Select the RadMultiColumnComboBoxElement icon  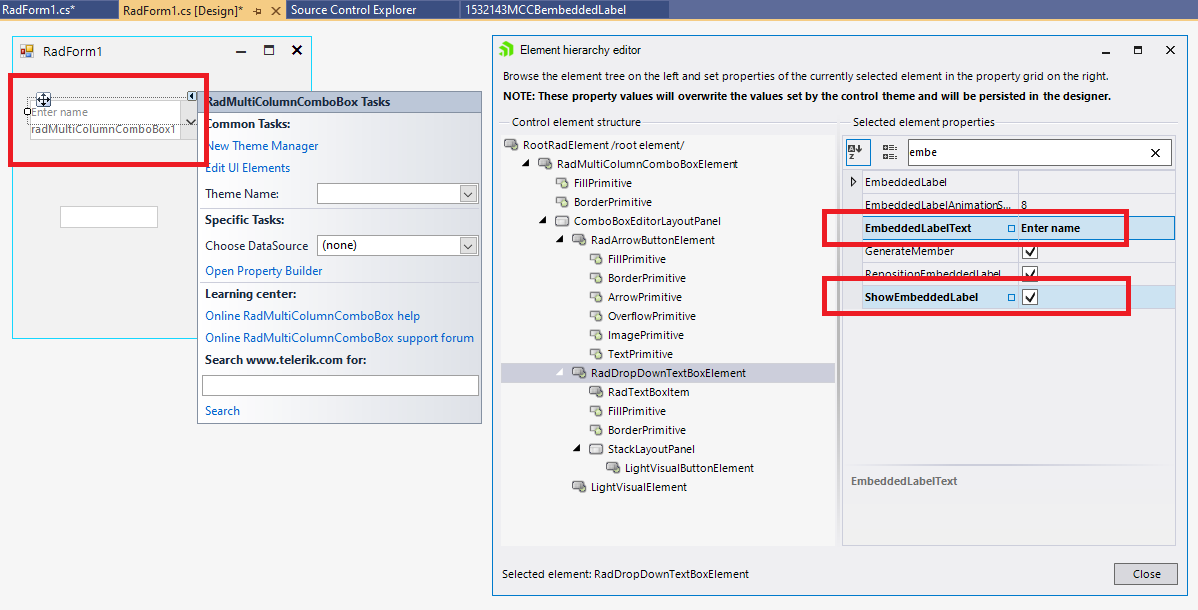545,164
